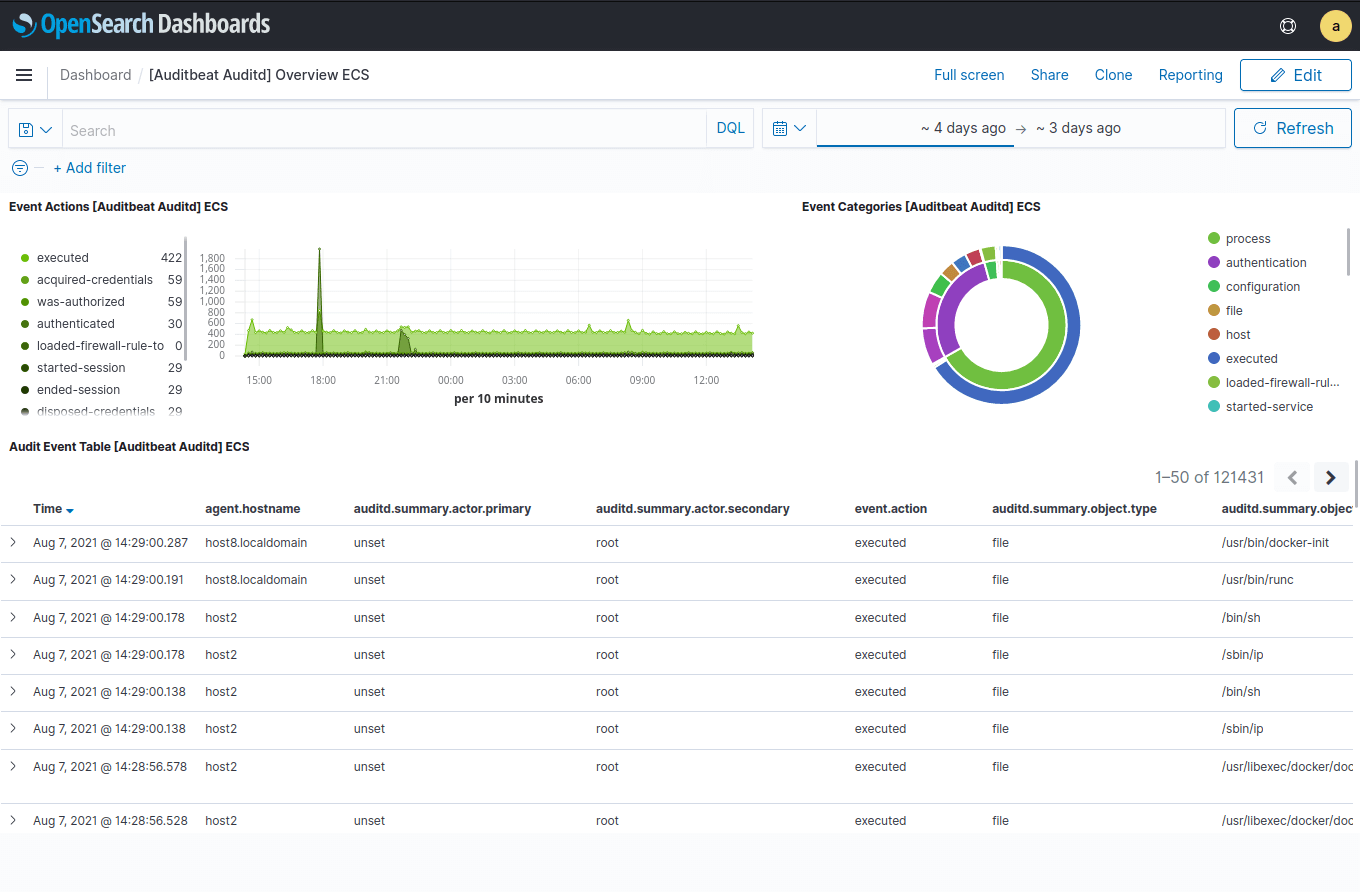
Task: Click the OpenSearch Dashboards logo
Action: [x=140, y=24]
